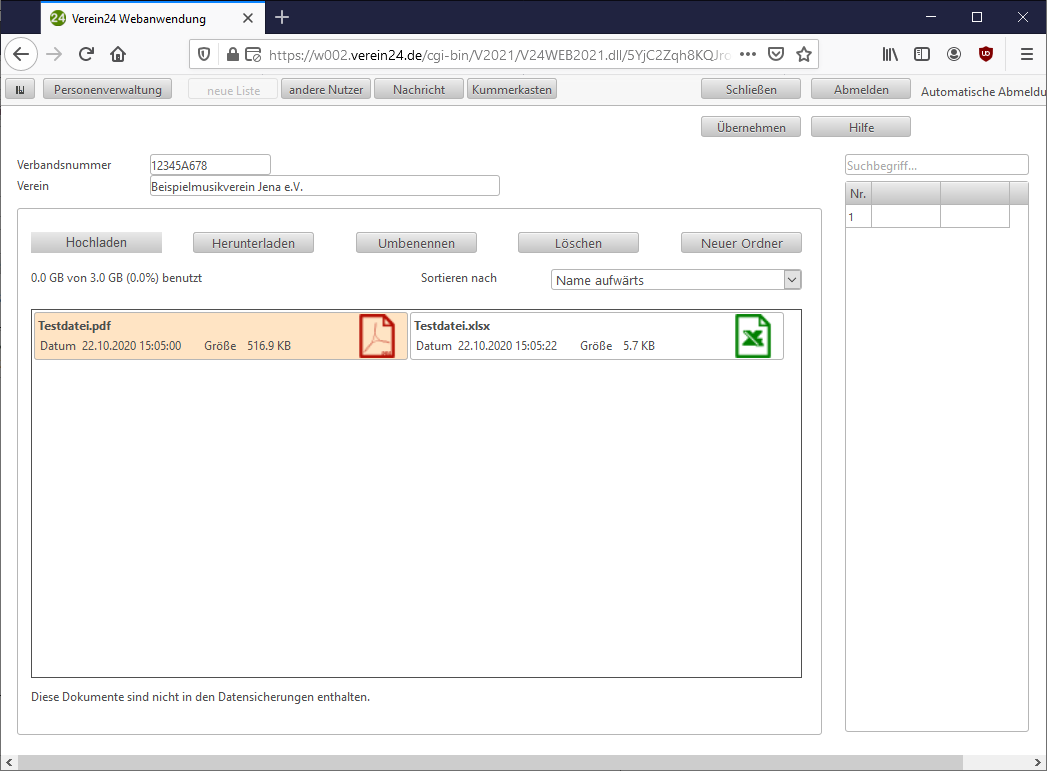The height and width of the screenshot is (771, 1047).
Task: Open the Firefox hamburger menu
Action: (x=1026, y=54)
